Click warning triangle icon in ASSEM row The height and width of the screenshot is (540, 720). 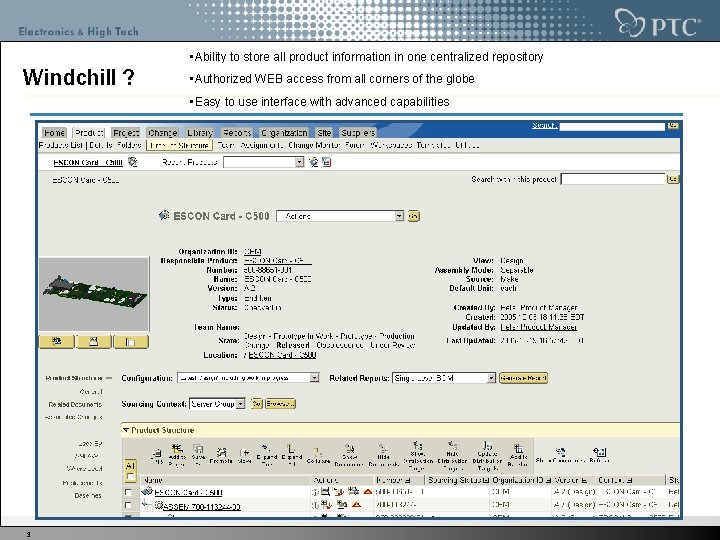pos(356,505)
